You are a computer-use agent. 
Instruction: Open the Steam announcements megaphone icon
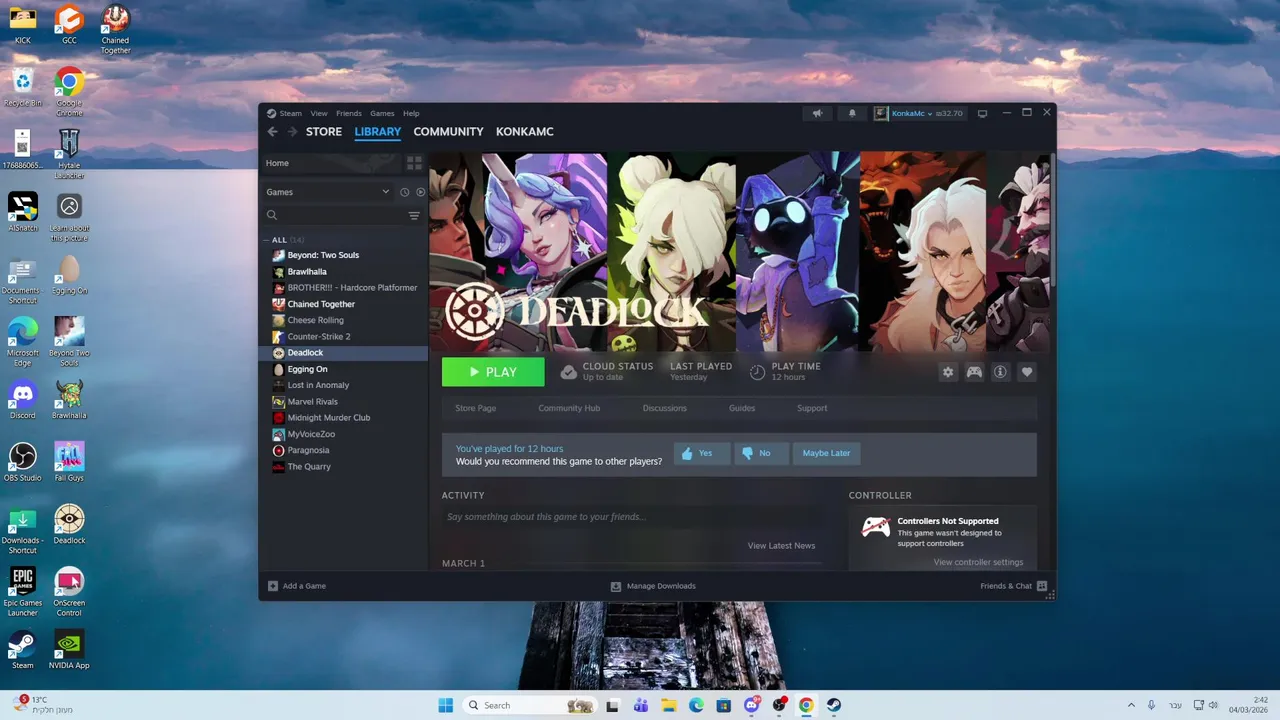click(817, 113)
